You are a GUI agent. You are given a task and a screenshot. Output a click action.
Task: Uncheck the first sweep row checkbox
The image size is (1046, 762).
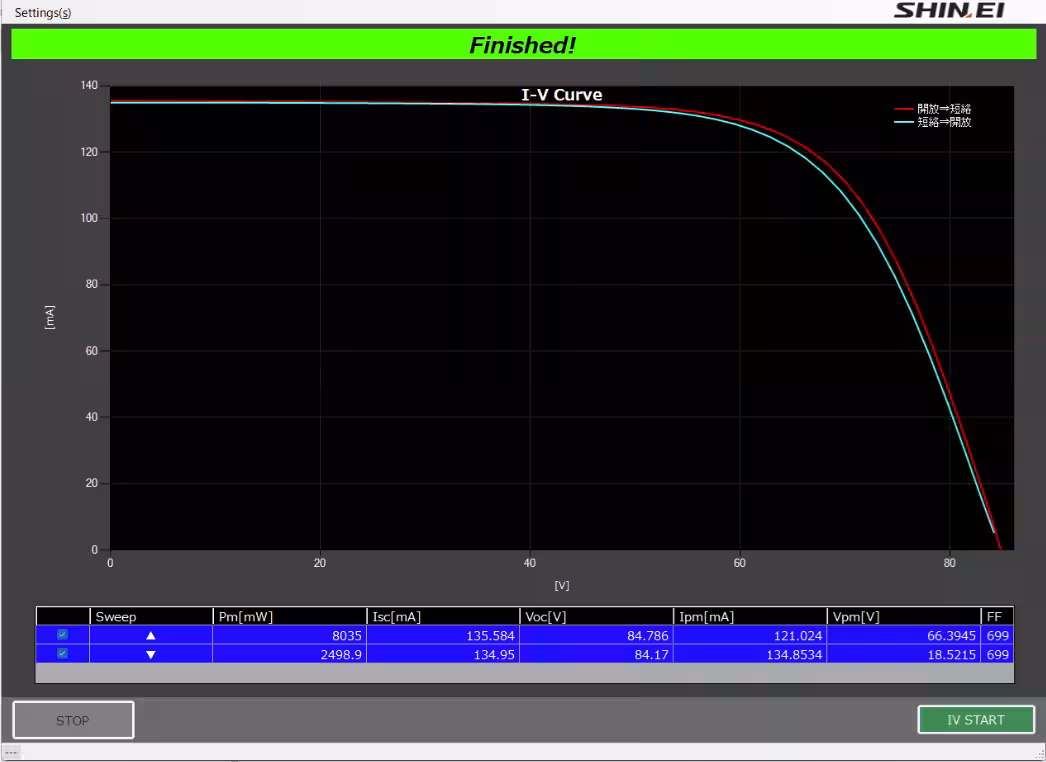[63, 635]
